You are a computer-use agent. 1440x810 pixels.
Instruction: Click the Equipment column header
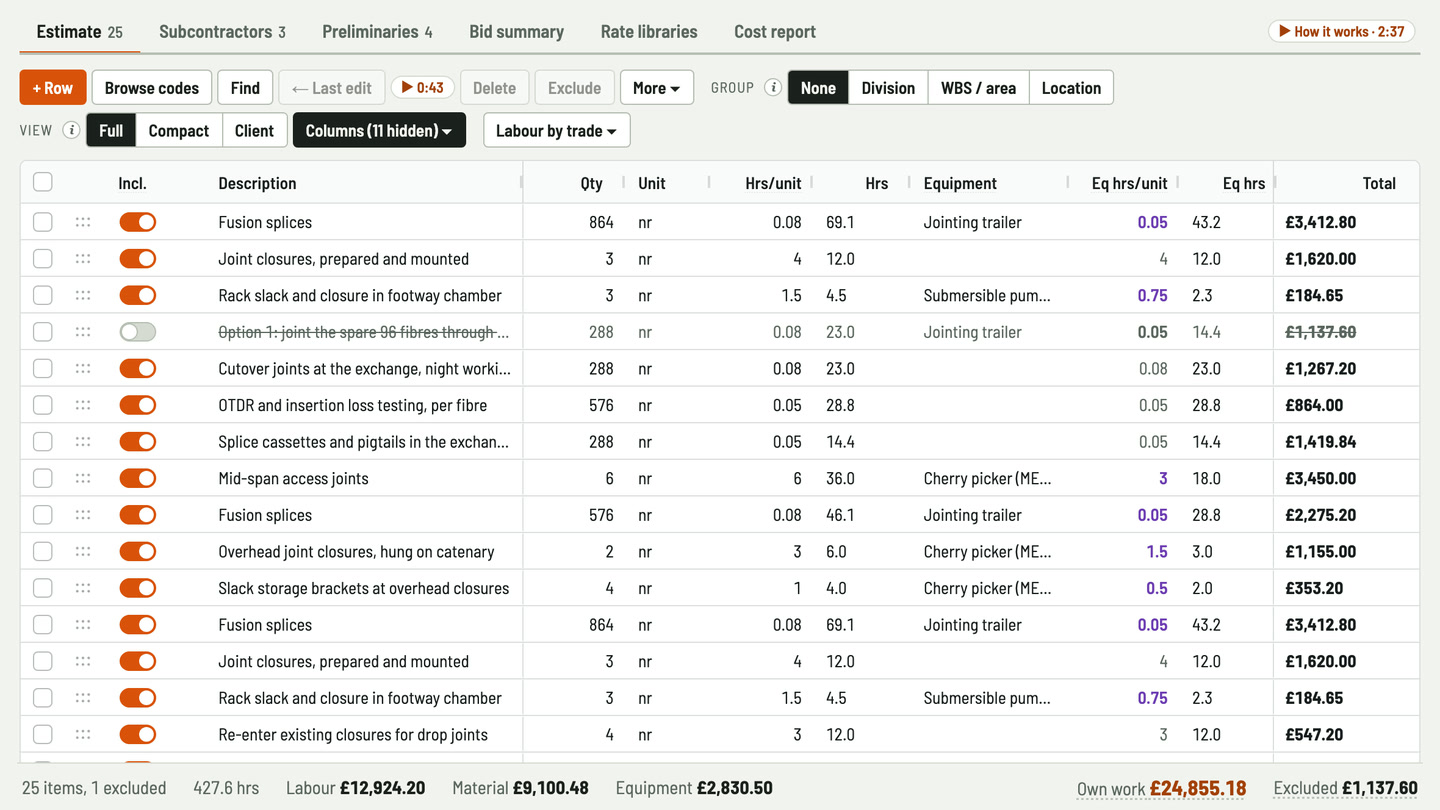coord(960,183)
